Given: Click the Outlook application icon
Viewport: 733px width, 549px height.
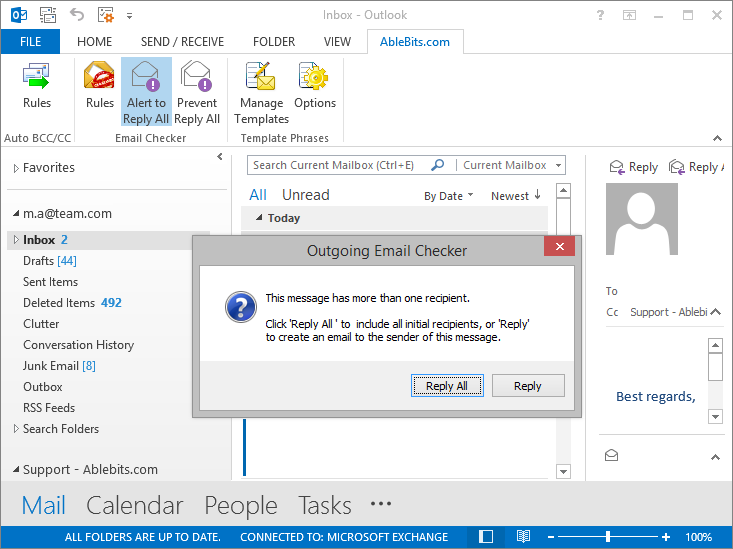Looking at the screenshot, I should click(19, 15).
